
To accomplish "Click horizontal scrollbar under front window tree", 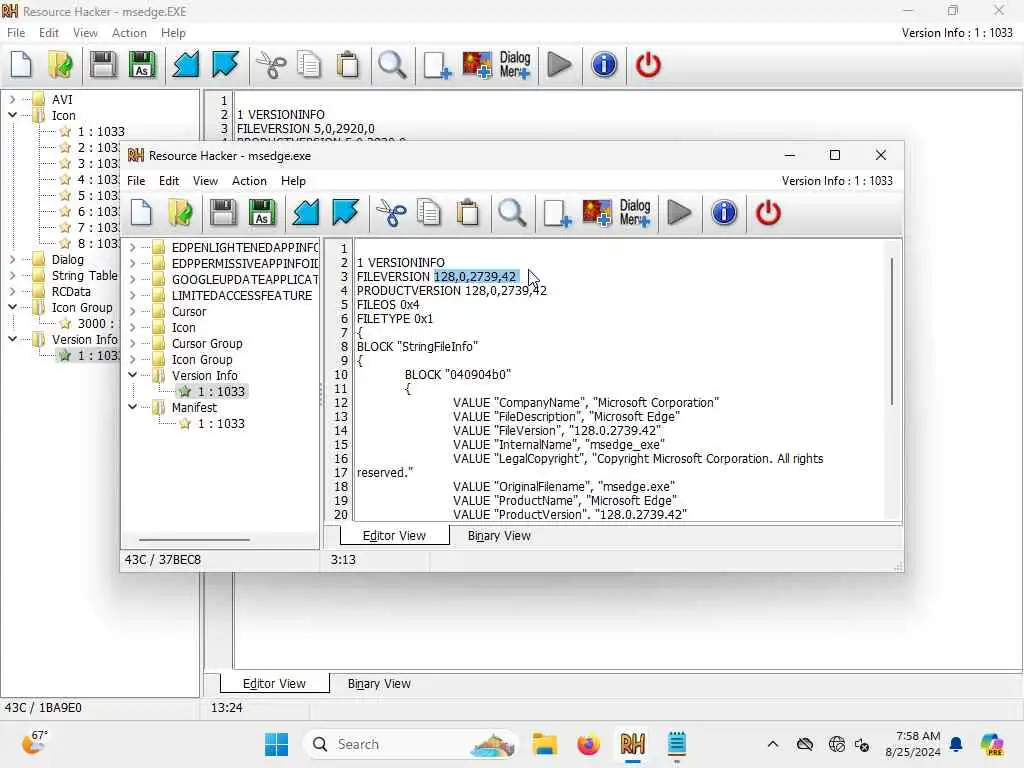I will [x=194, y=540].
